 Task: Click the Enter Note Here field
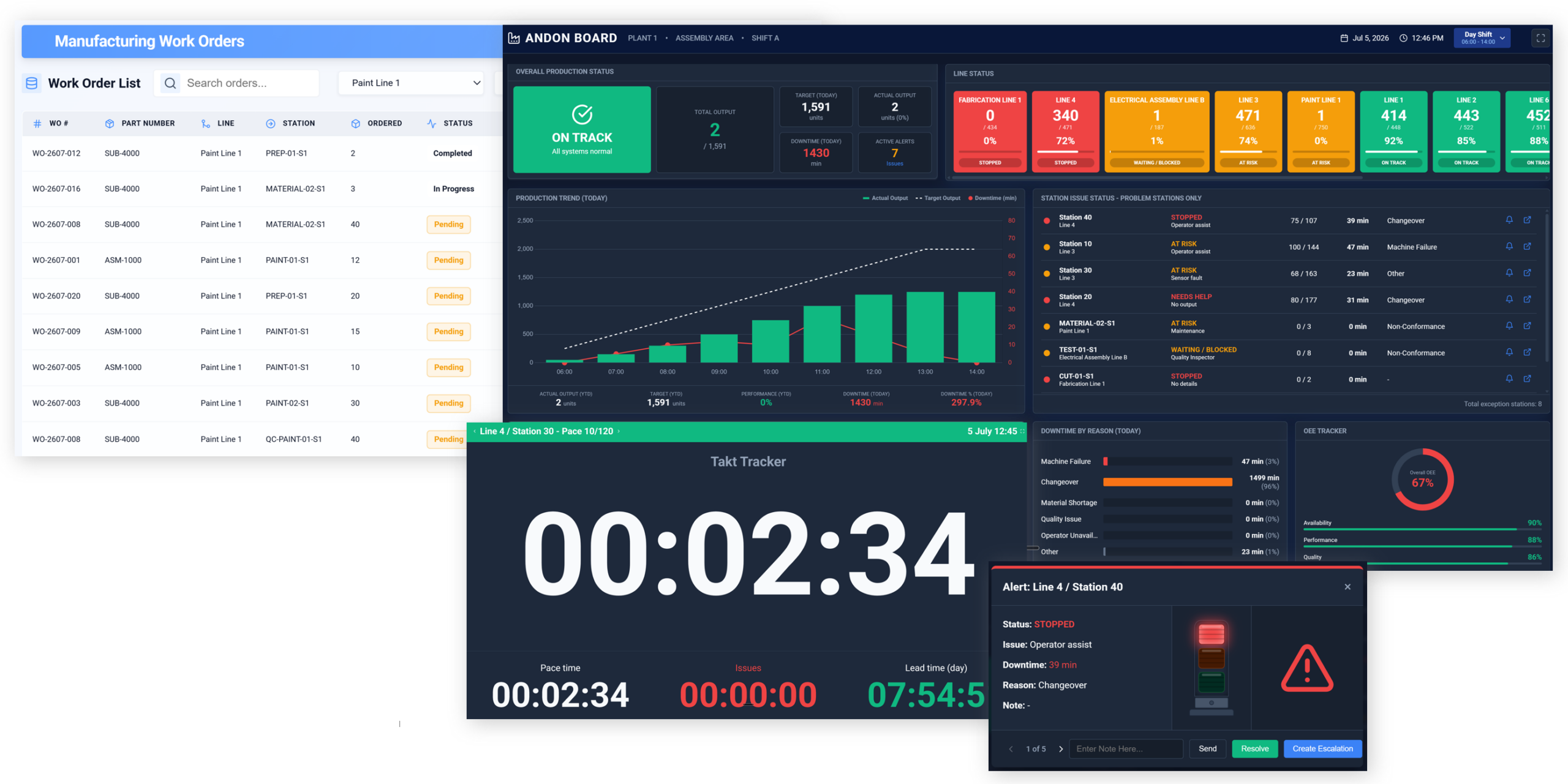[1126, 748]
